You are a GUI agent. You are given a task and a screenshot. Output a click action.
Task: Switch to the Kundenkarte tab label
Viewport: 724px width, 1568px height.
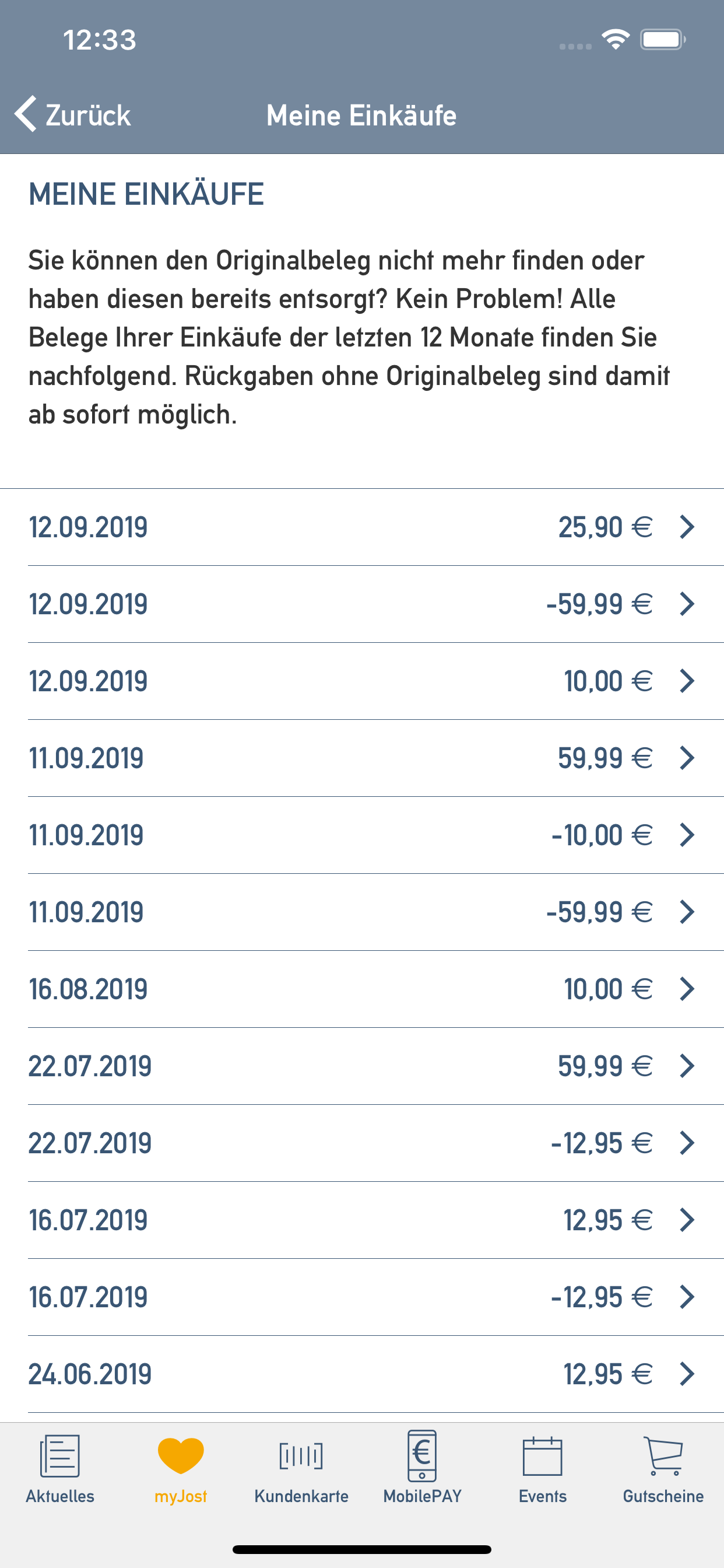[x=301, y=1496]
